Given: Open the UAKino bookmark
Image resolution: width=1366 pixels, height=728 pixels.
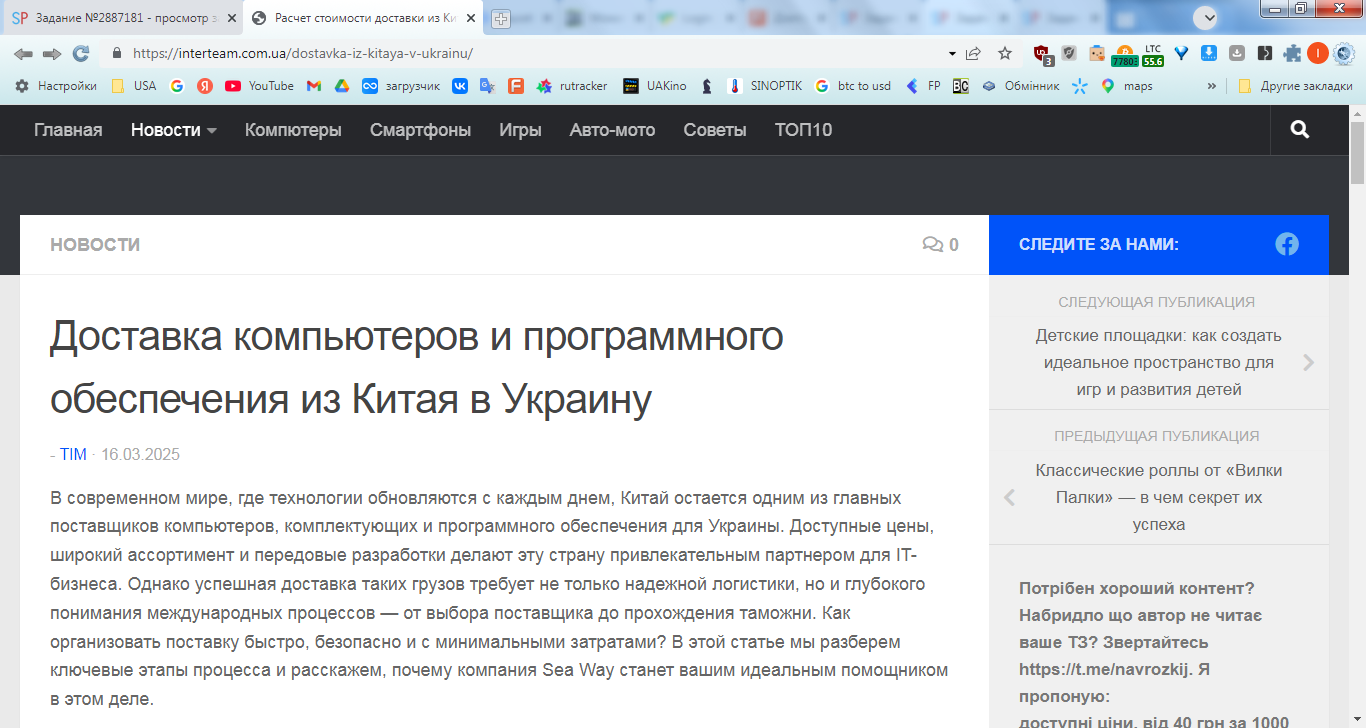Looking at the screenshot, I should [655, 86].
